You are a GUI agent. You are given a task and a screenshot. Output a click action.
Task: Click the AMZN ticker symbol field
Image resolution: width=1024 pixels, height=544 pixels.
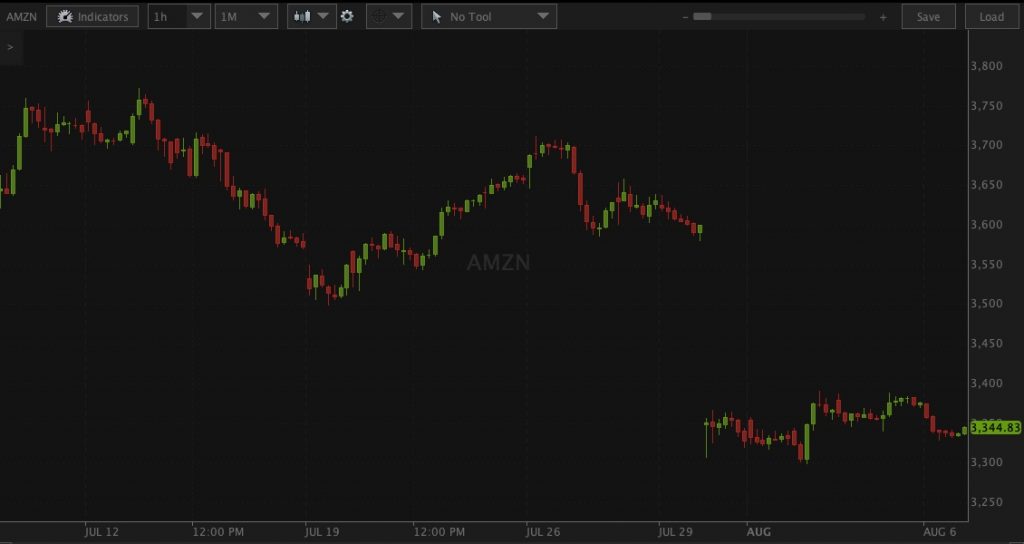(x=20, y=16)
